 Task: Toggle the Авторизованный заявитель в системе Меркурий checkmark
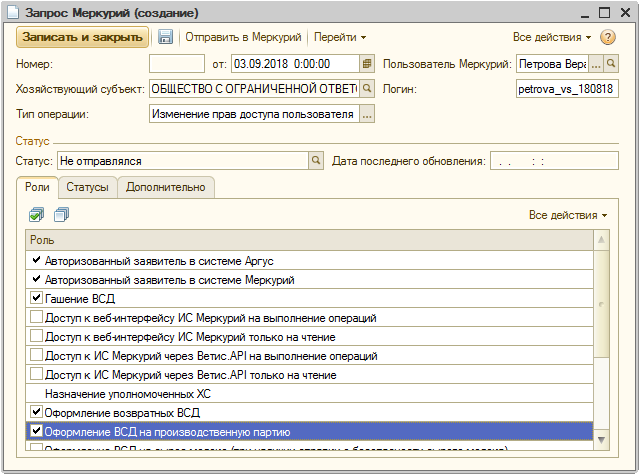pos(36,279)
